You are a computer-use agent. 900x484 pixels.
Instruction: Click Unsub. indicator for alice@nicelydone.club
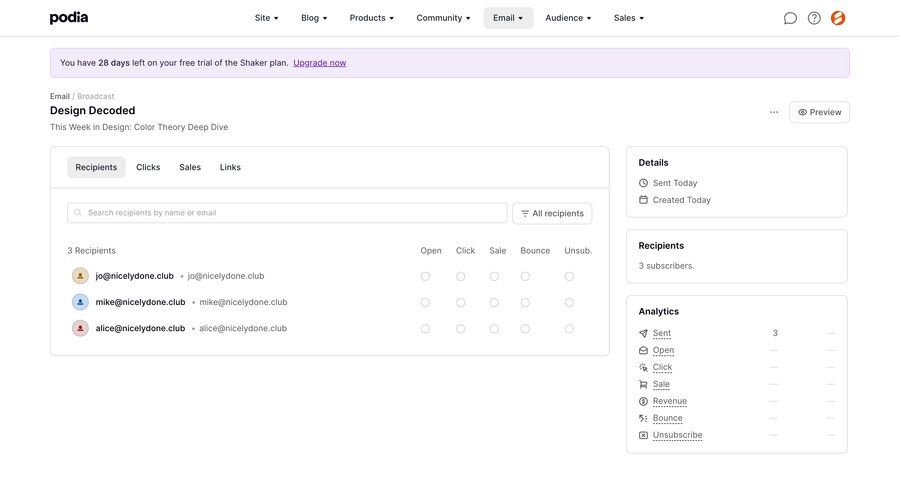[x=569, y=329]
